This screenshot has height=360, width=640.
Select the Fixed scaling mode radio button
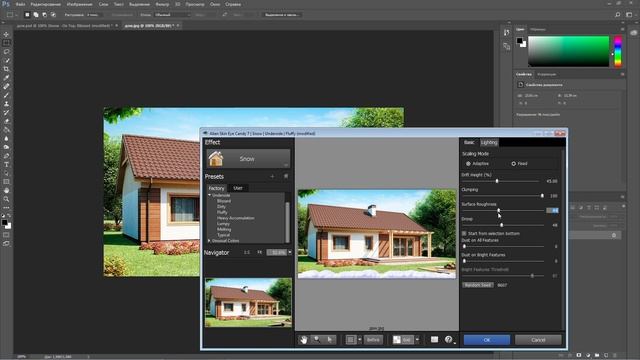pos(513,164)
